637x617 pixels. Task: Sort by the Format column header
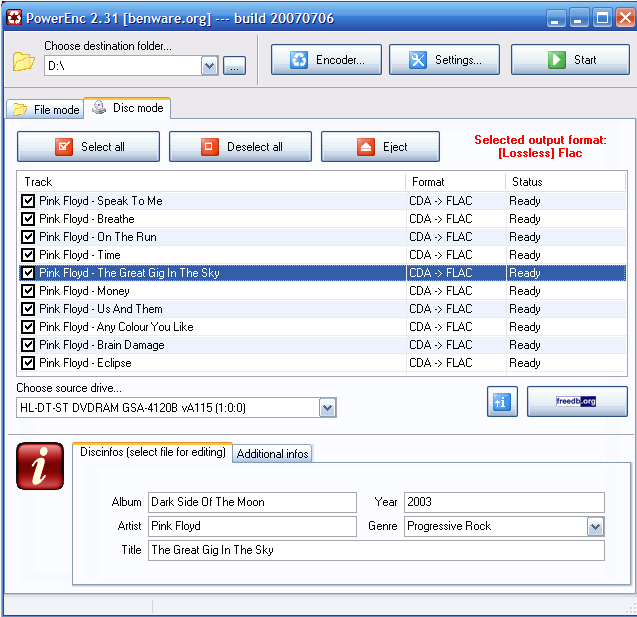(456, 182)
